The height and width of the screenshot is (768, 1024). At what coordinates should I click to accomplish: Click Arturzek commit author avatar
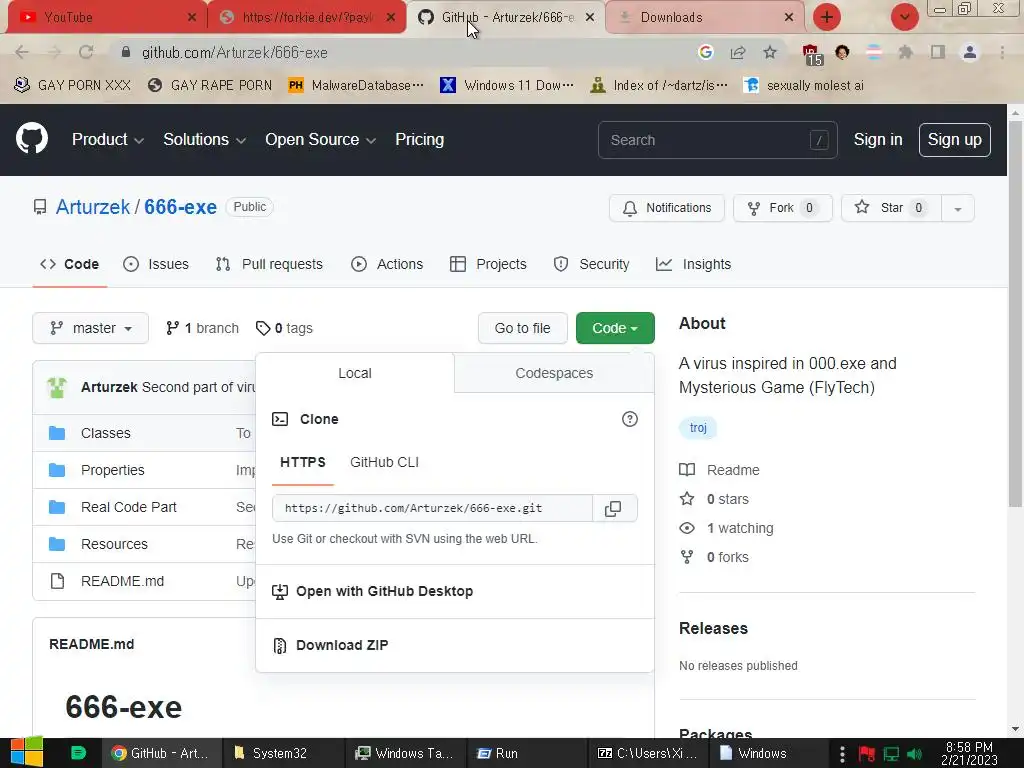click(x=57, y=387)
